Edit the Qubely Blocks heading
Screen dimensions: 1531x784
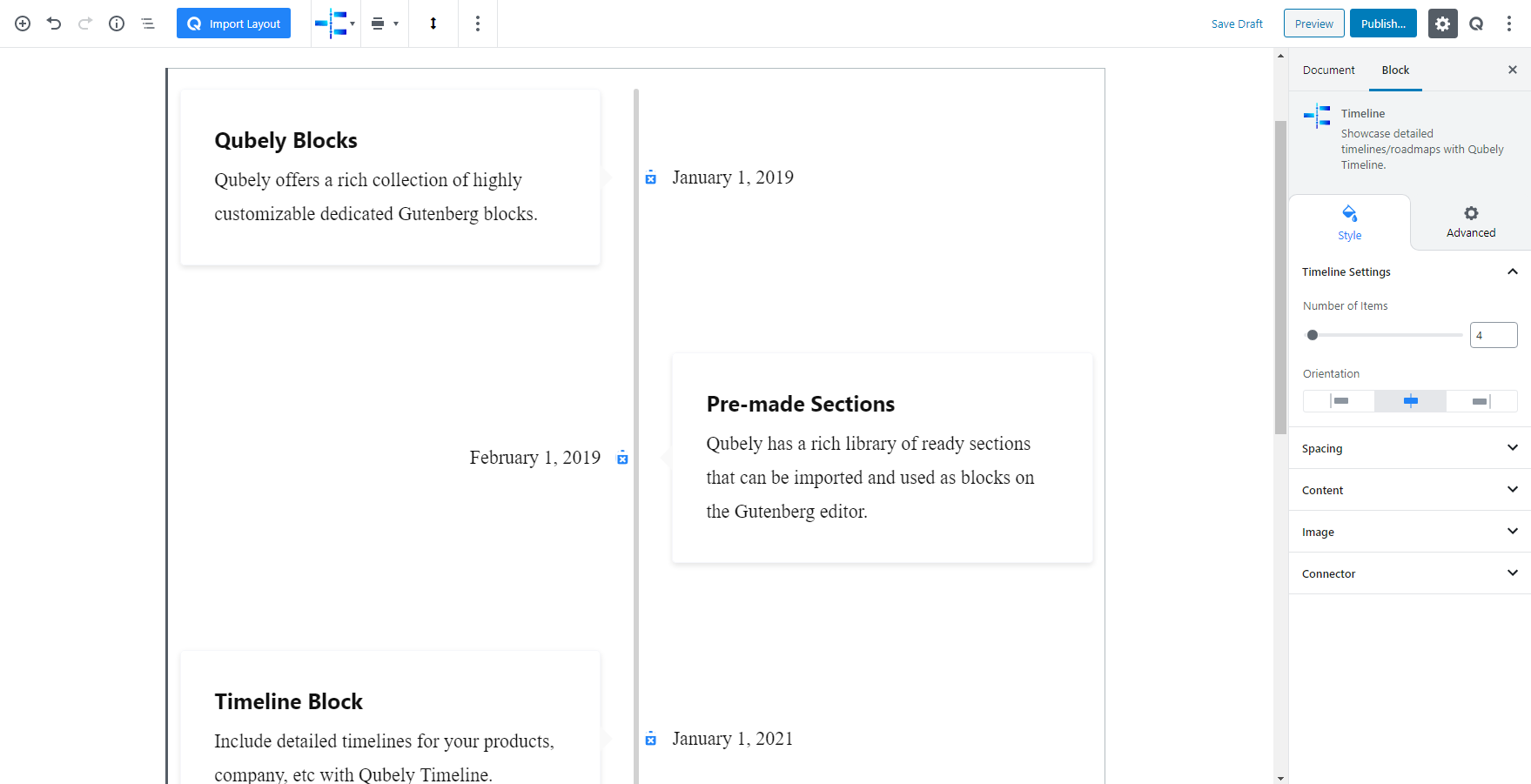pos(286,140)
